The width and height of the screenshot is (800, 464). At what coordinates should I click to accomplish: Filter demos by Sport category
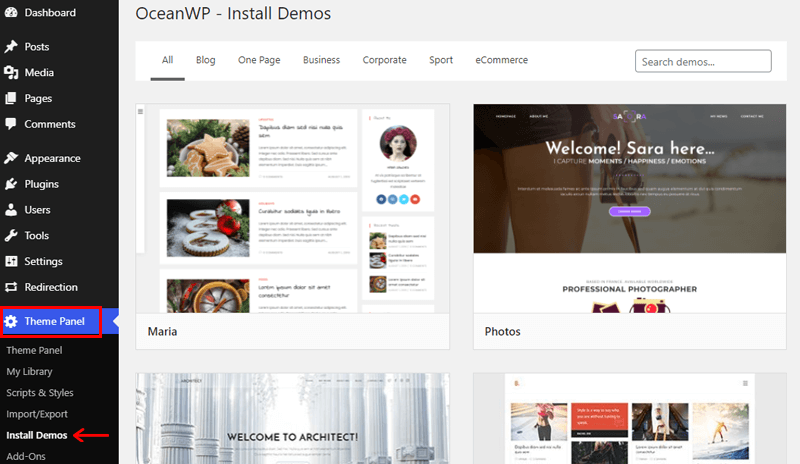441,60
